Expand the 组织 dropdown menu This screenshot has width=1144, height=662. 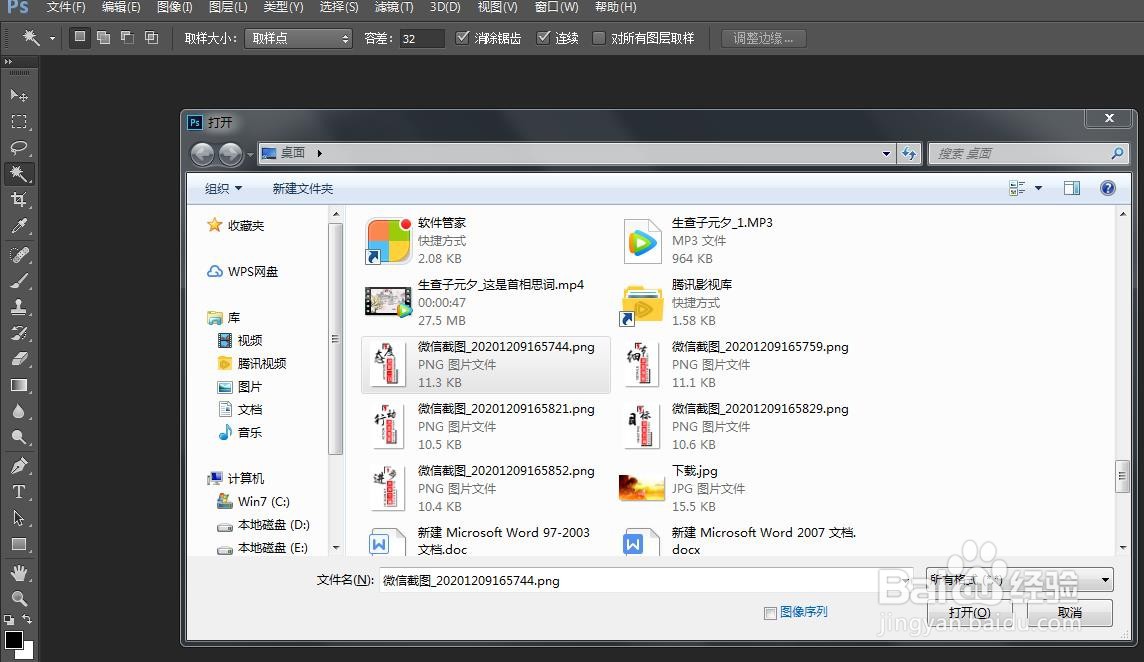point(223,188)
